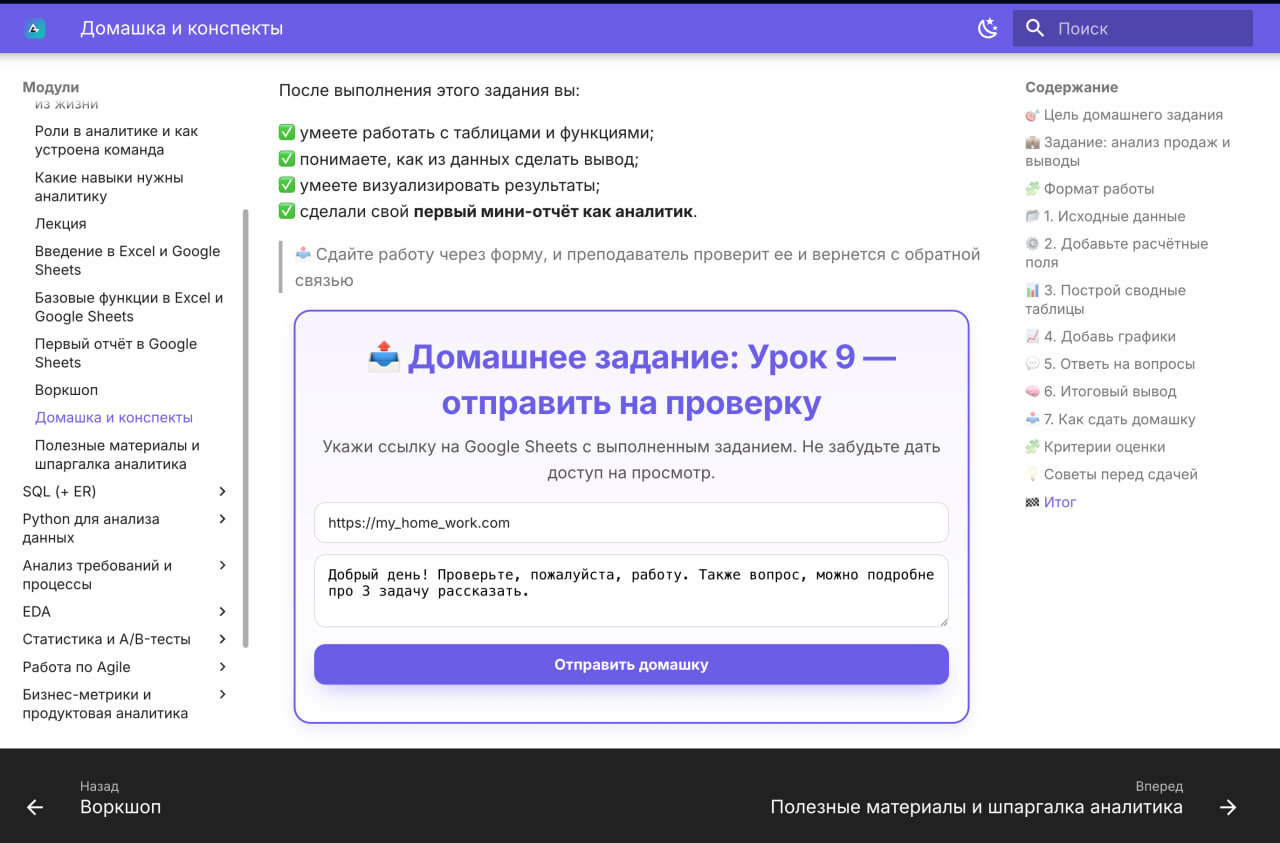
Task: Expand the «EDA» module chevron
Action: pyautogui.click(x=222, y=611)
